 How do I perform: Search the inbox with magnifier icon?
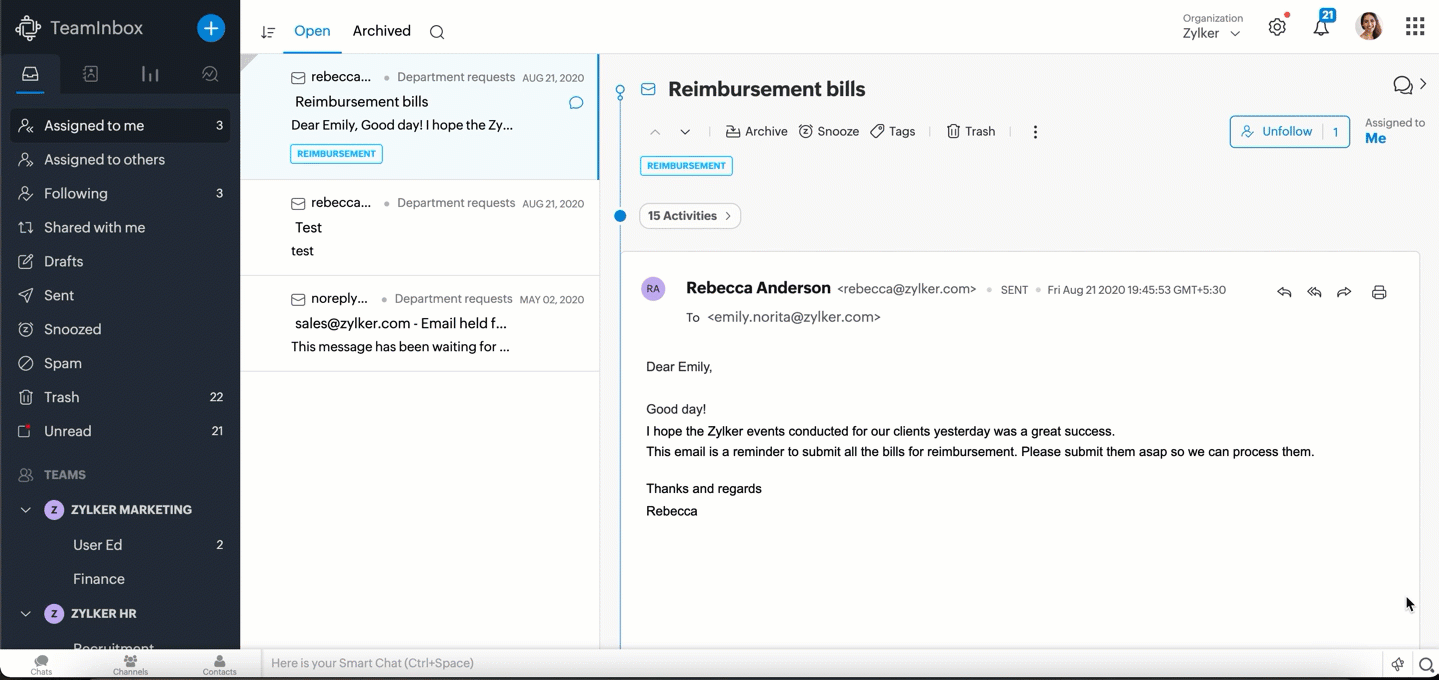pos(437,32)
